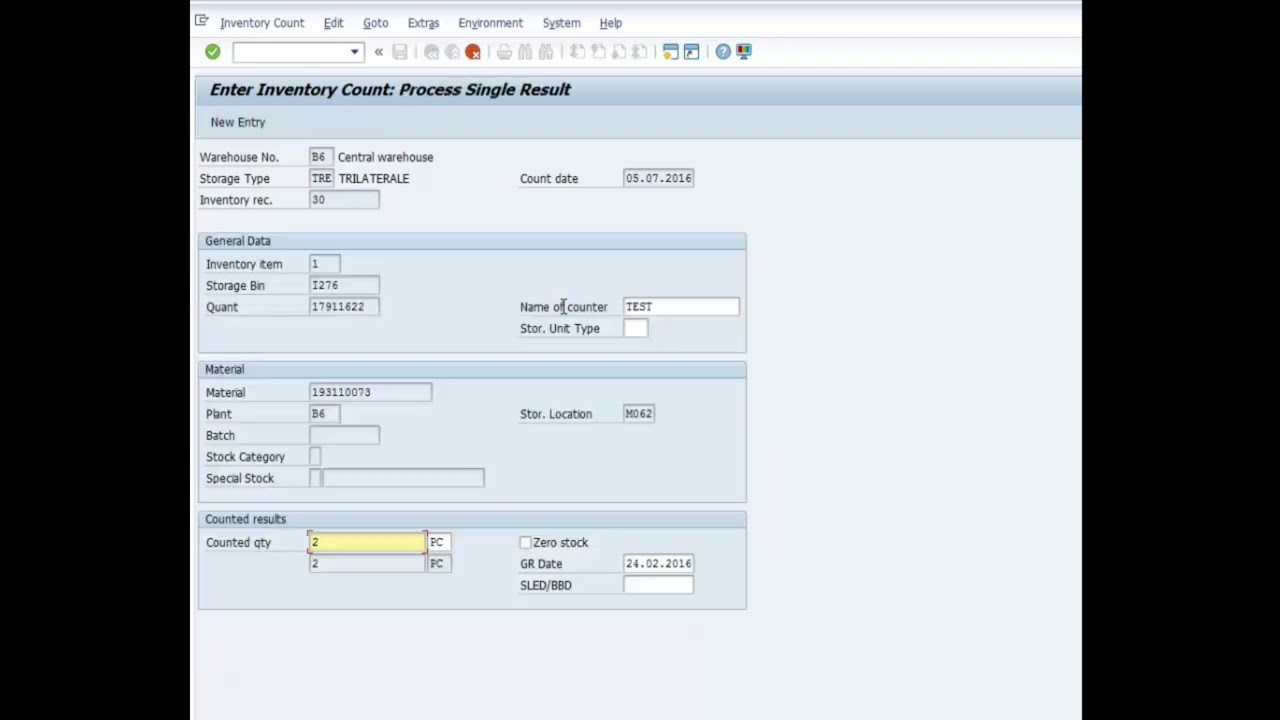Click the SLED/BBD date field
The height and width of the screenshot is (720, 1280).
(x=658, y=585)
